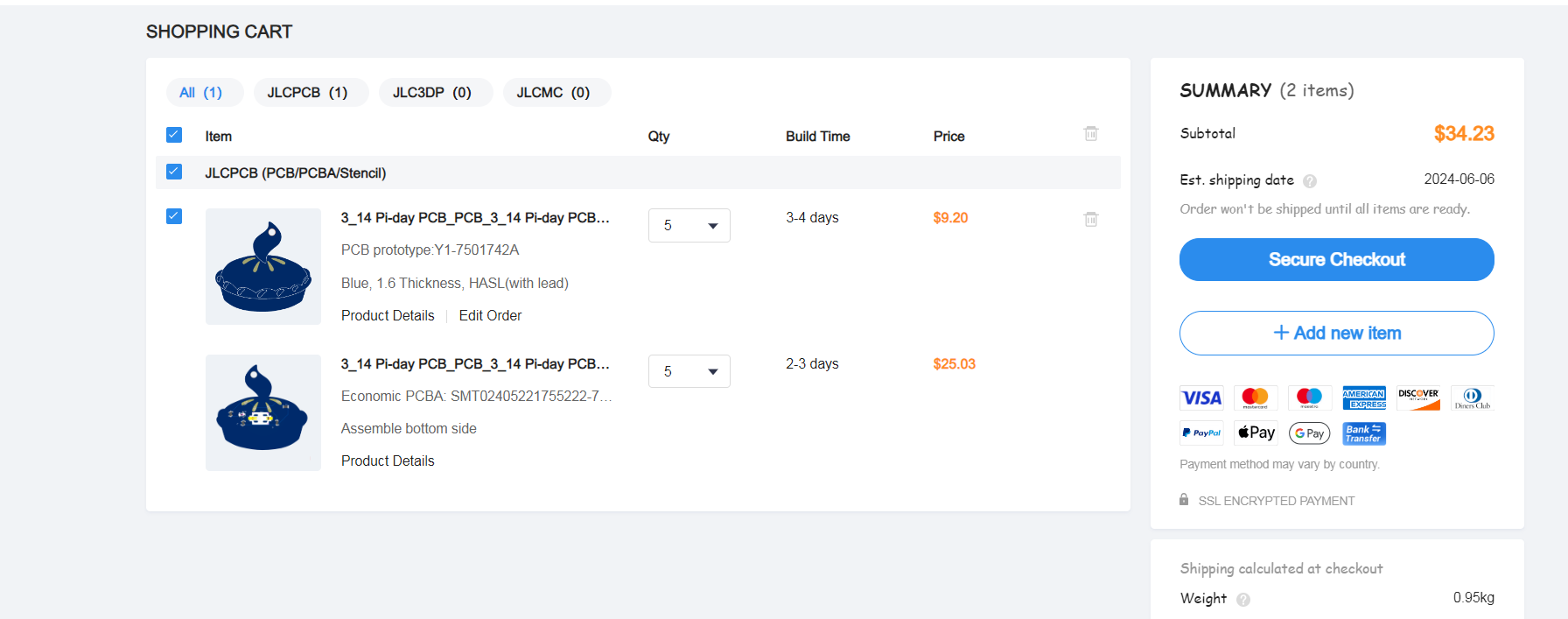Switch to the JLCMC (0) tab

[556, 92]
